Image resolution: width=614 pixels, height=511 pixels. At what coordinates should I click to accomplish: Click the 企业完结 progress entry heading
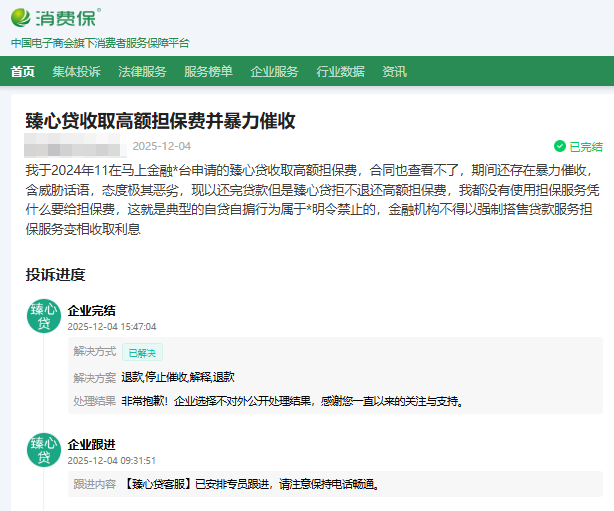pyautogui.click(x=91, y=310)
